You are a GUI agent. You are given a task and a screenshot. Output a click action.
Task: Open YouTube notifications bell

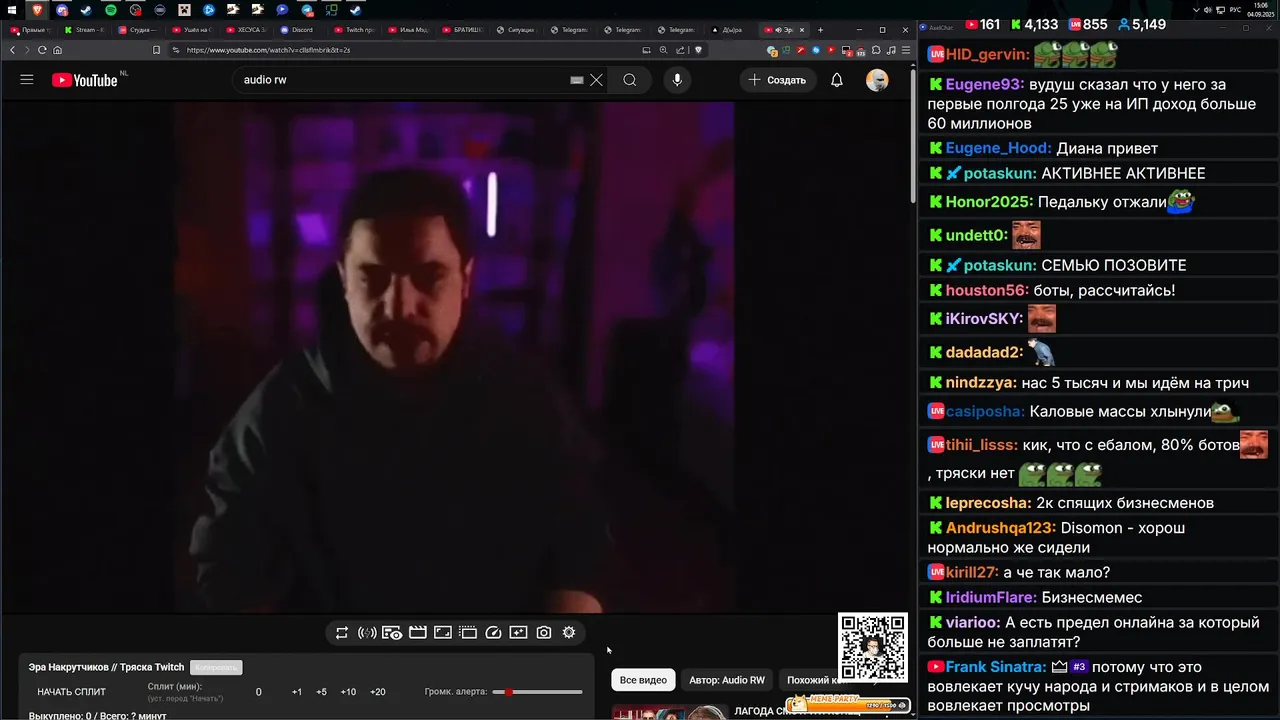click(837, 80)
